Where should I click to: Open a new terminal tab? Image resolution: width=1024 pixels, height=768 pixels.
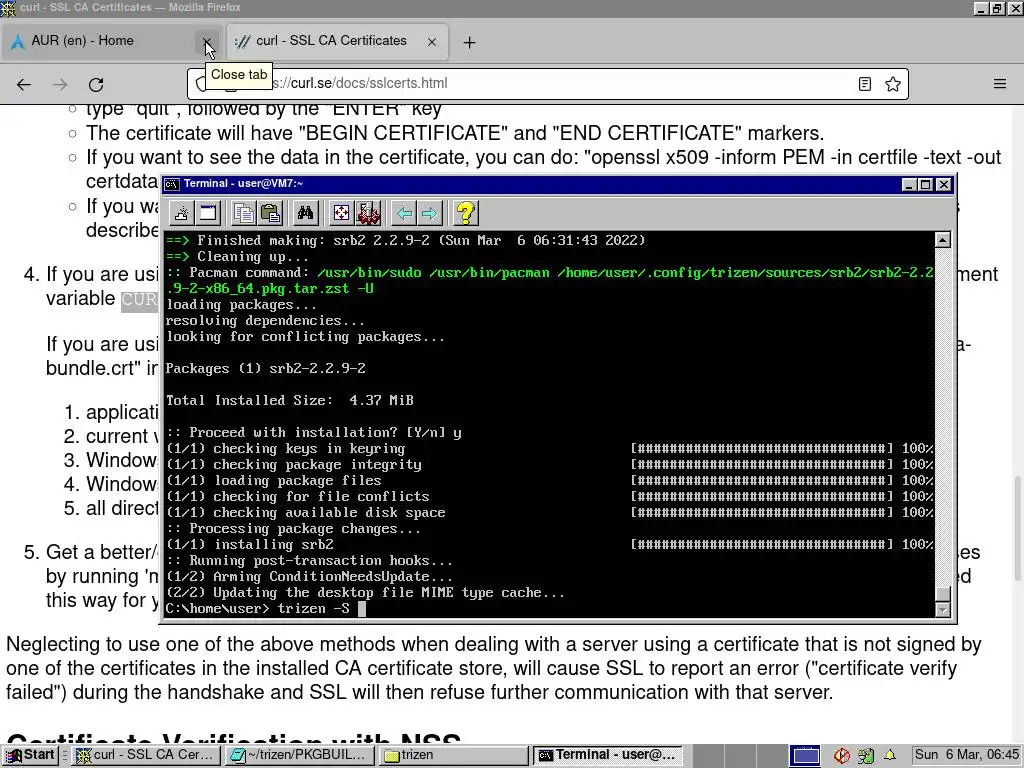(181, 213)
